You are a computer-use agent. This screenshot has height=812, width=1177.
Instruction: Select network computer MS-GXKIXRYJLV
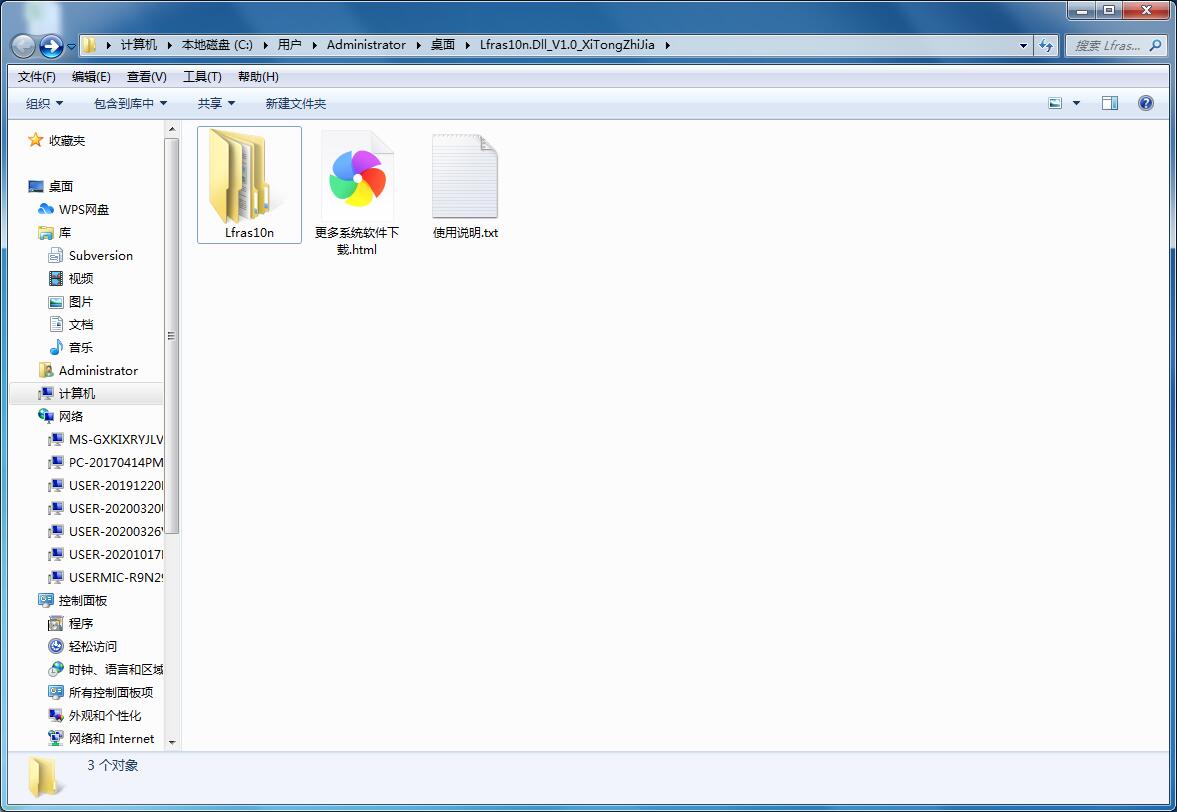pos(116,440)
